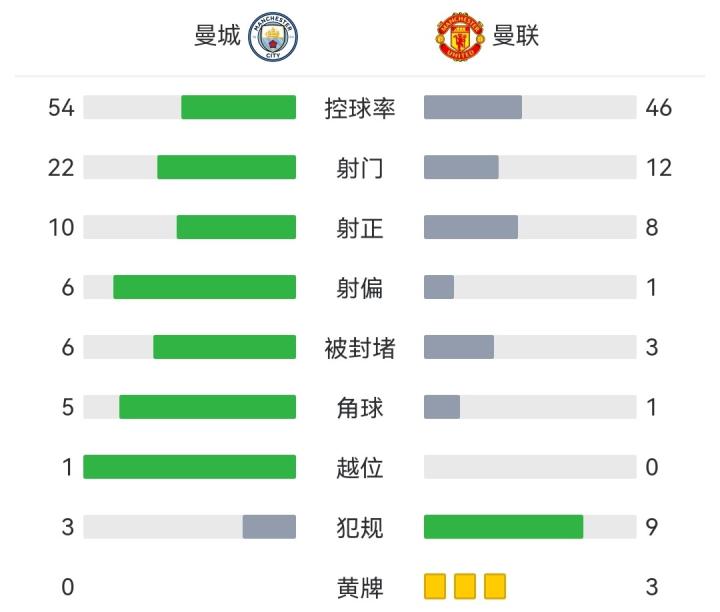720x612 pixels.
Task: Click the 被封堵 blocked shots label
Action: [x=360, y=348]
